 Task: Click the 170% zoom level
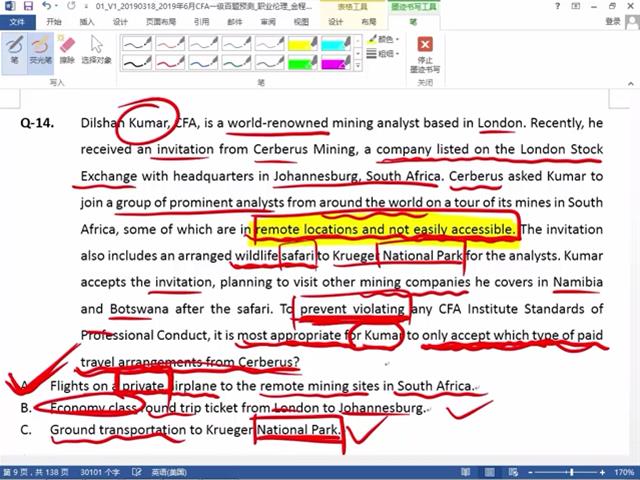pyautogui.click(x=623, y=472)
